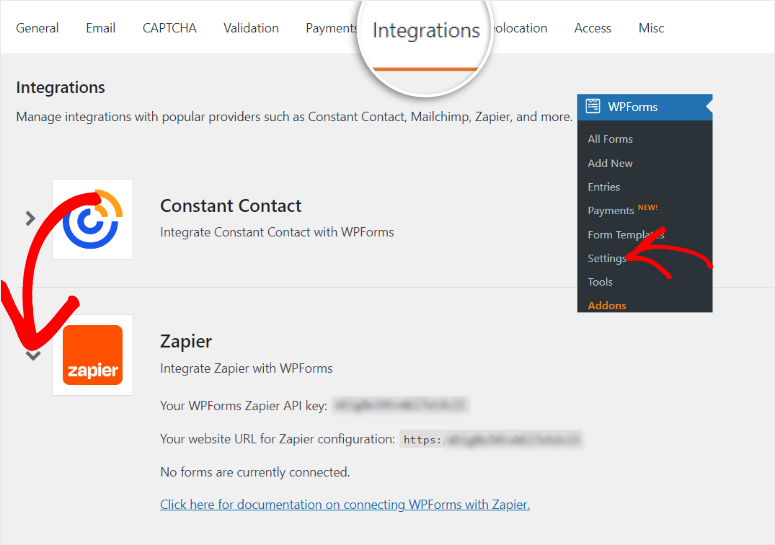Expand the Constant Contact integration chevron
The image size is (775, 545).
(x=30, y=218)
